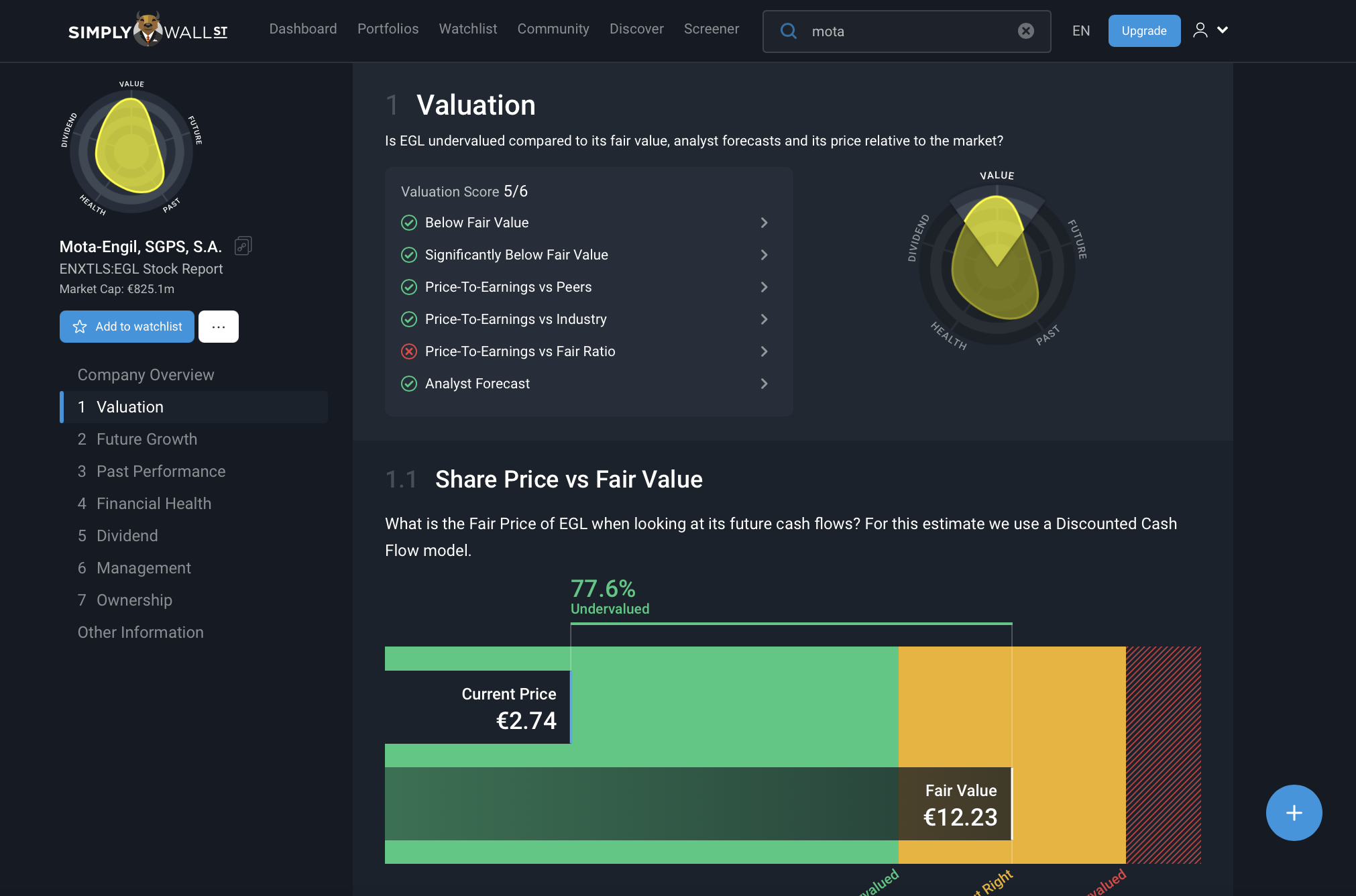Open the Screener menu item
Viewport: 1356px width, 896px height.
click(711, 29)
